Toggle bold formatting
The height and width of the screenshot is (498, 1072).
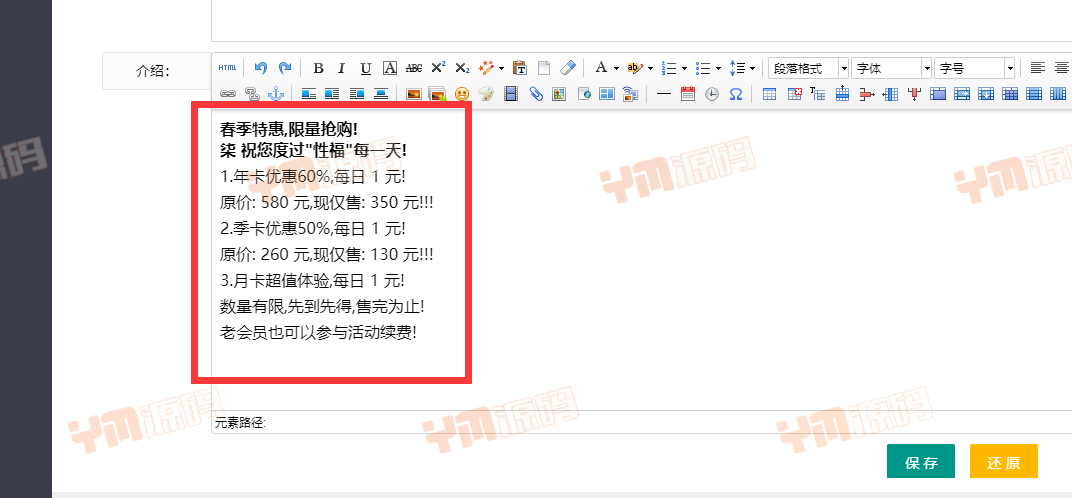coord(318,68)
